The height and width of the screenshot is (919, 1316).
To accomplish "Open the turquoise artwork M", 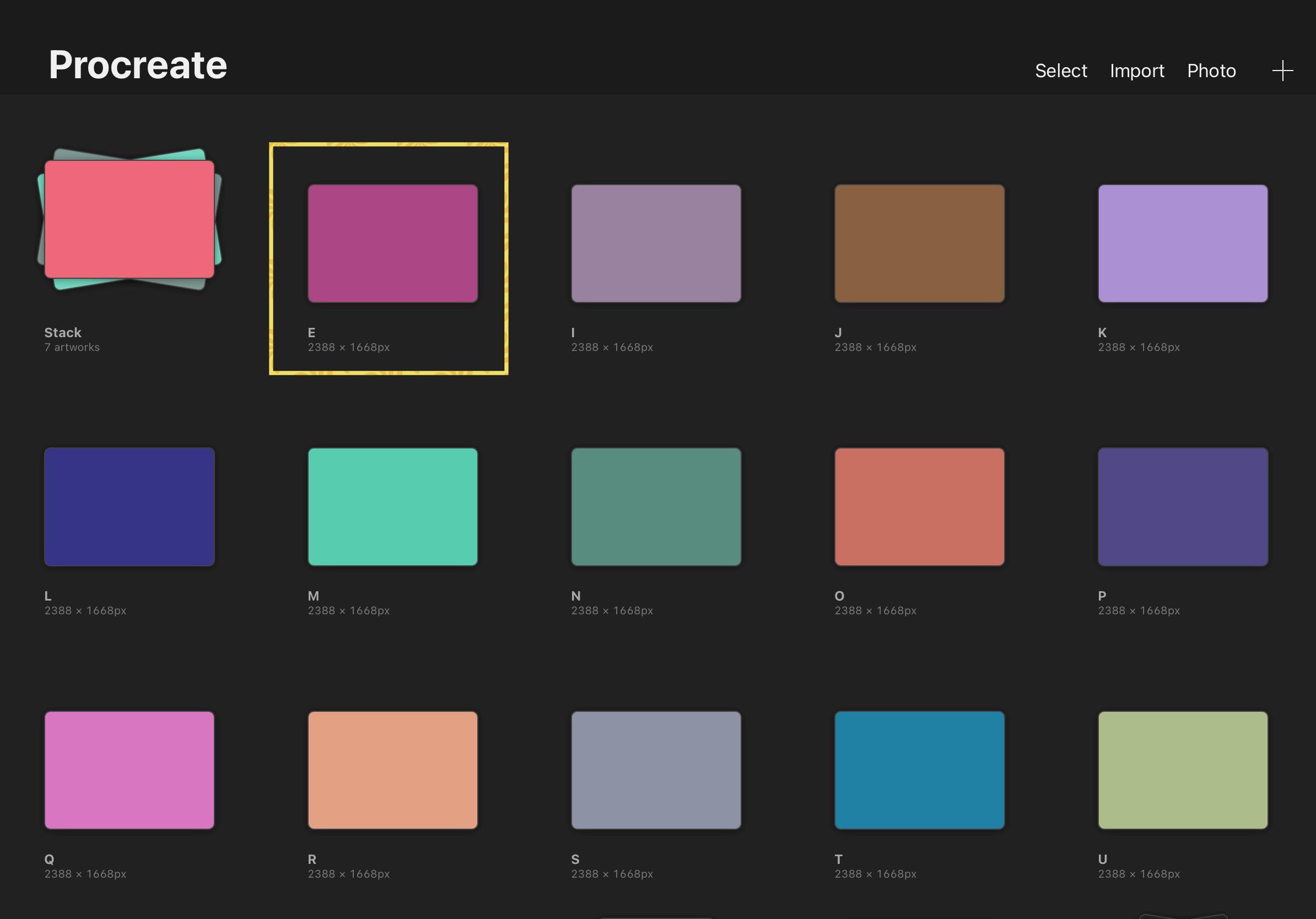I will pos(392,507).
